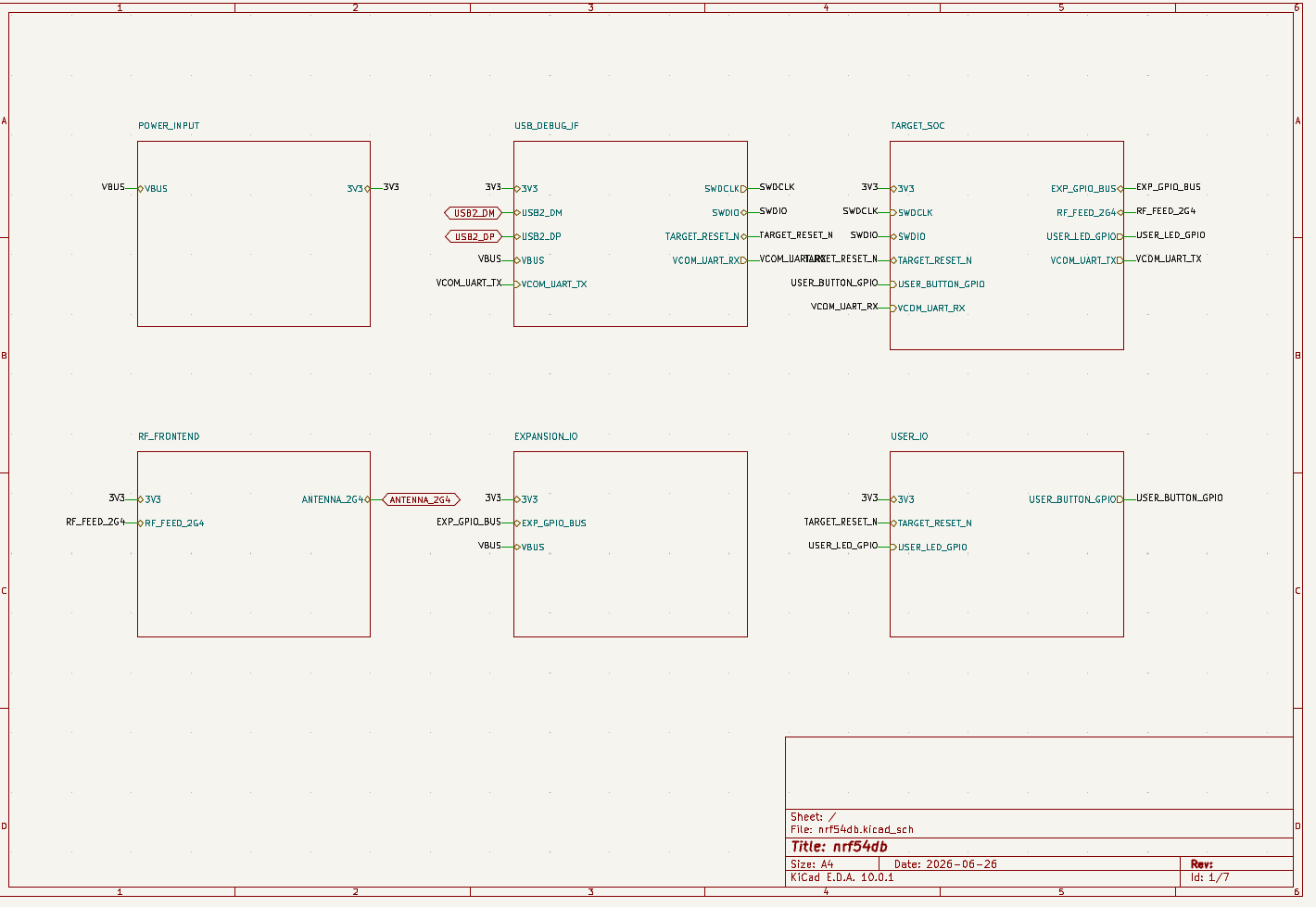Click 'File: nrf54db.kicad_sch' in title block
Screen dimensions: 1316x907
tap(852, 830)
